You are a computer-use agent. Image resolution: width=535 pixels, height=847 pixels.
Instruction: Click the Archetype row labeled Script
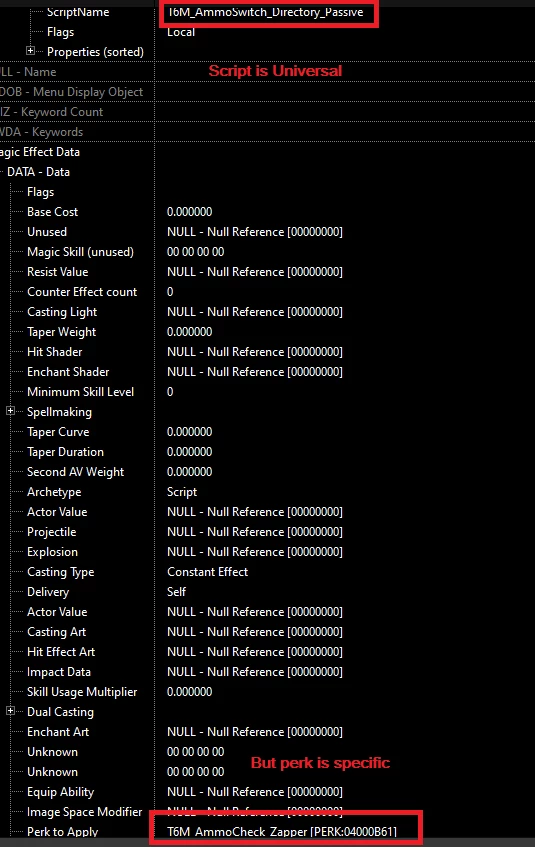tap(268, 492)
